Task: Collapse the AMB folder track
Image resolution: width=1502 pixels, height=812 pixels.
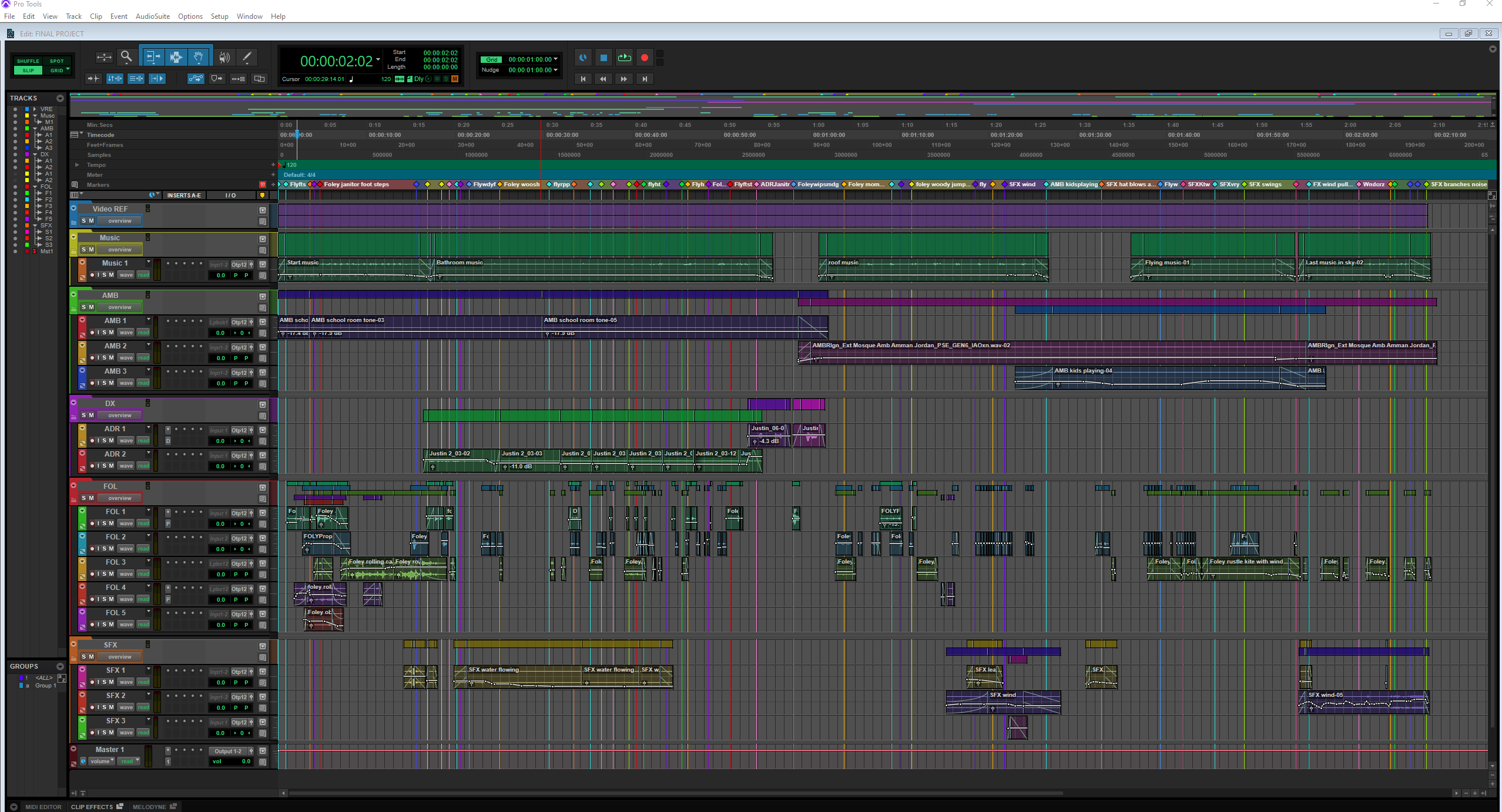Action: click(x=73, y=295)
